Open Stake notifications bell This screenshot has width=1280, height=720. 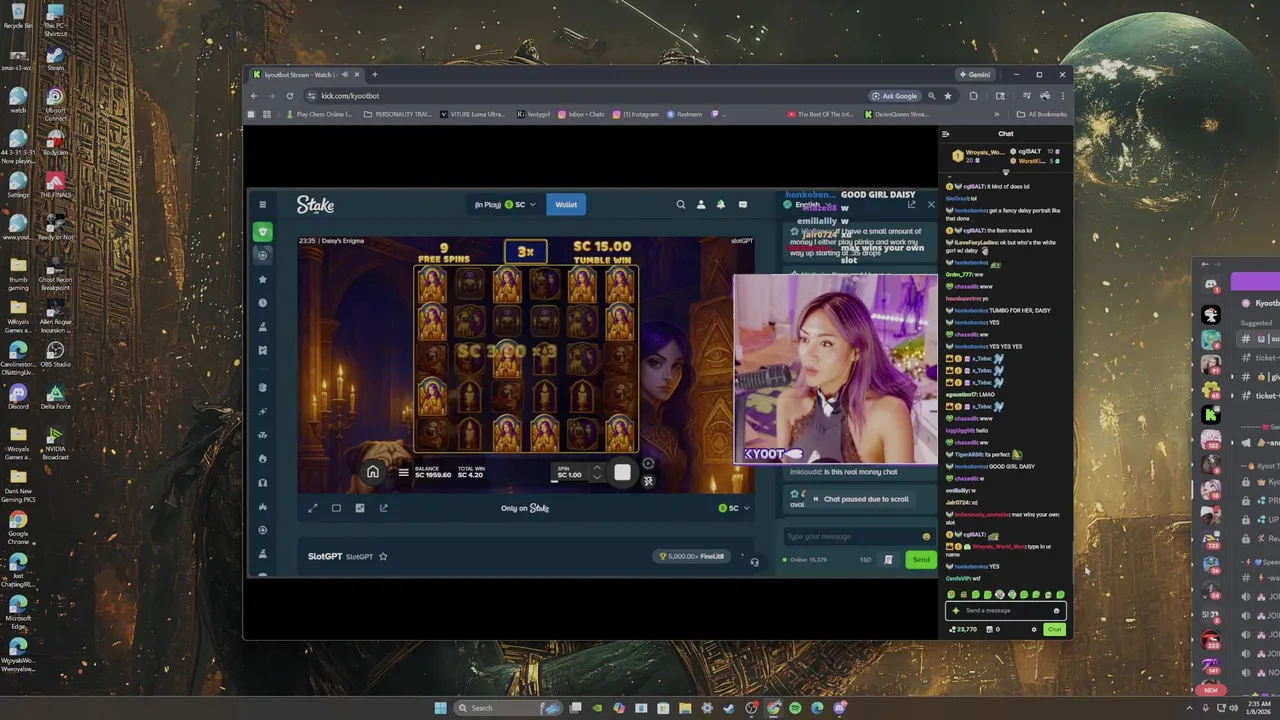click(x=721, y=205)
